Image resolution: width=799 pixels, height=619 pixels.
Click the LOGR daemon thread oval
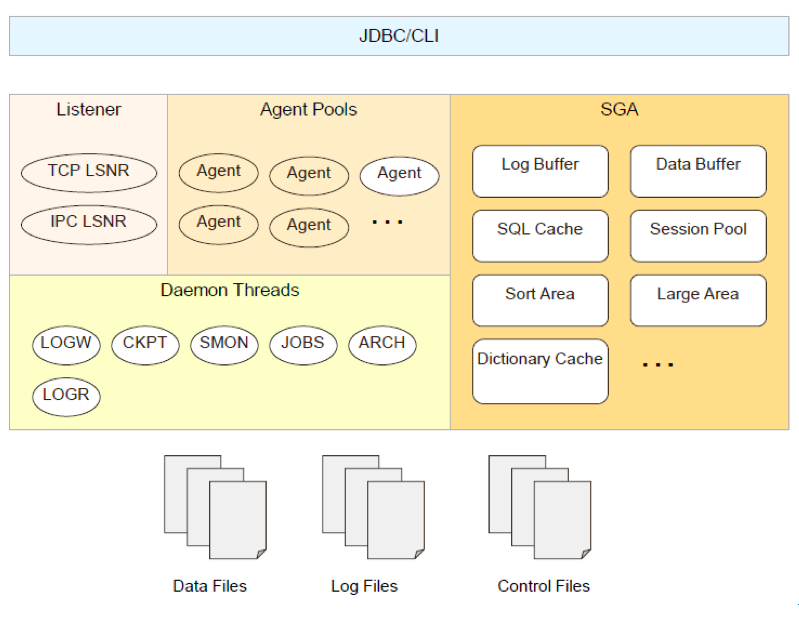click(x=66, y=396)
